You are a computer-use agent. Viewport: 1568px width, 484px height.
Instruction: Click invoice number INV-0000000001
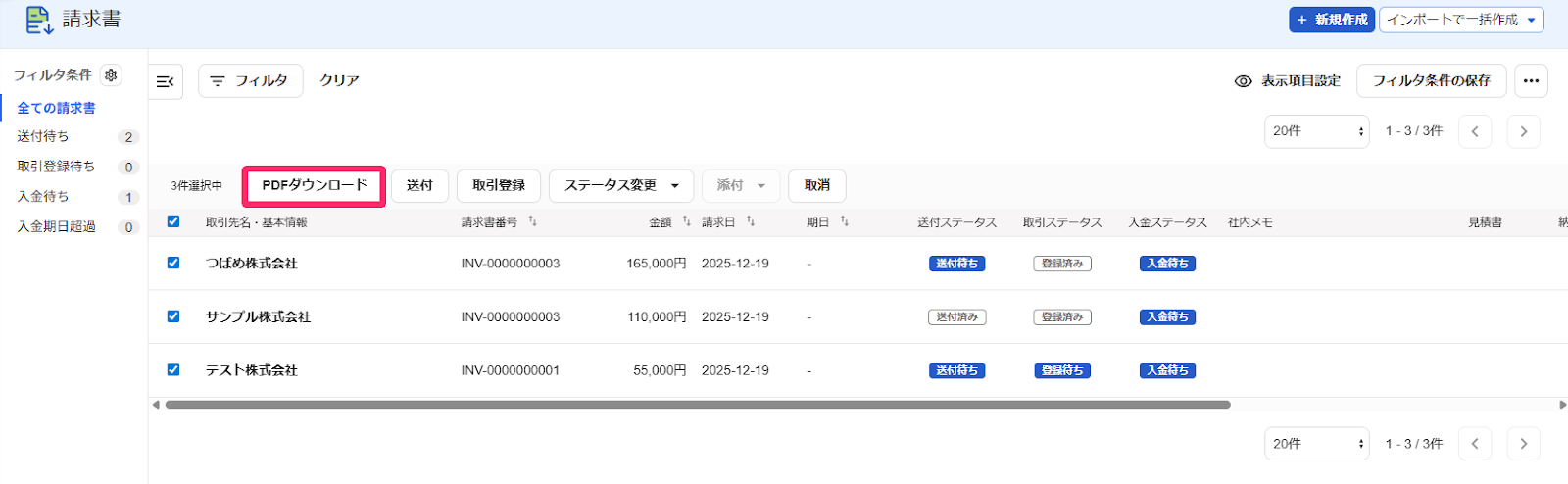[x=511, y=370]
